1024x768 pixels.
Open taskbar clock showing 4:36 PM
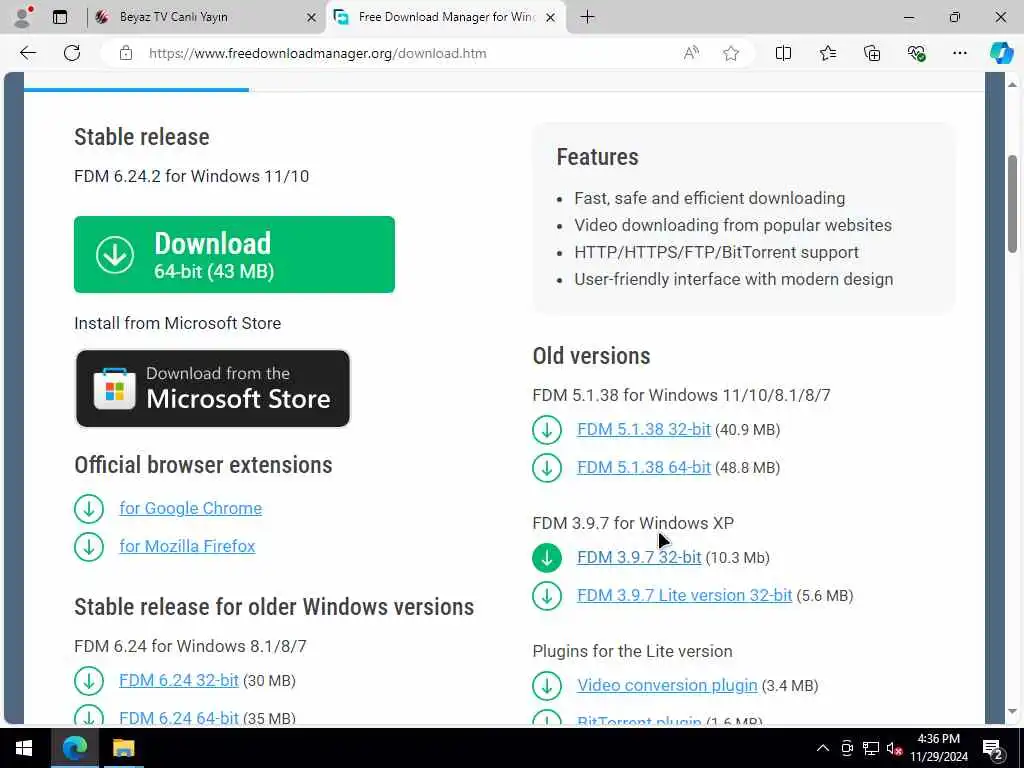coord(939,748)
